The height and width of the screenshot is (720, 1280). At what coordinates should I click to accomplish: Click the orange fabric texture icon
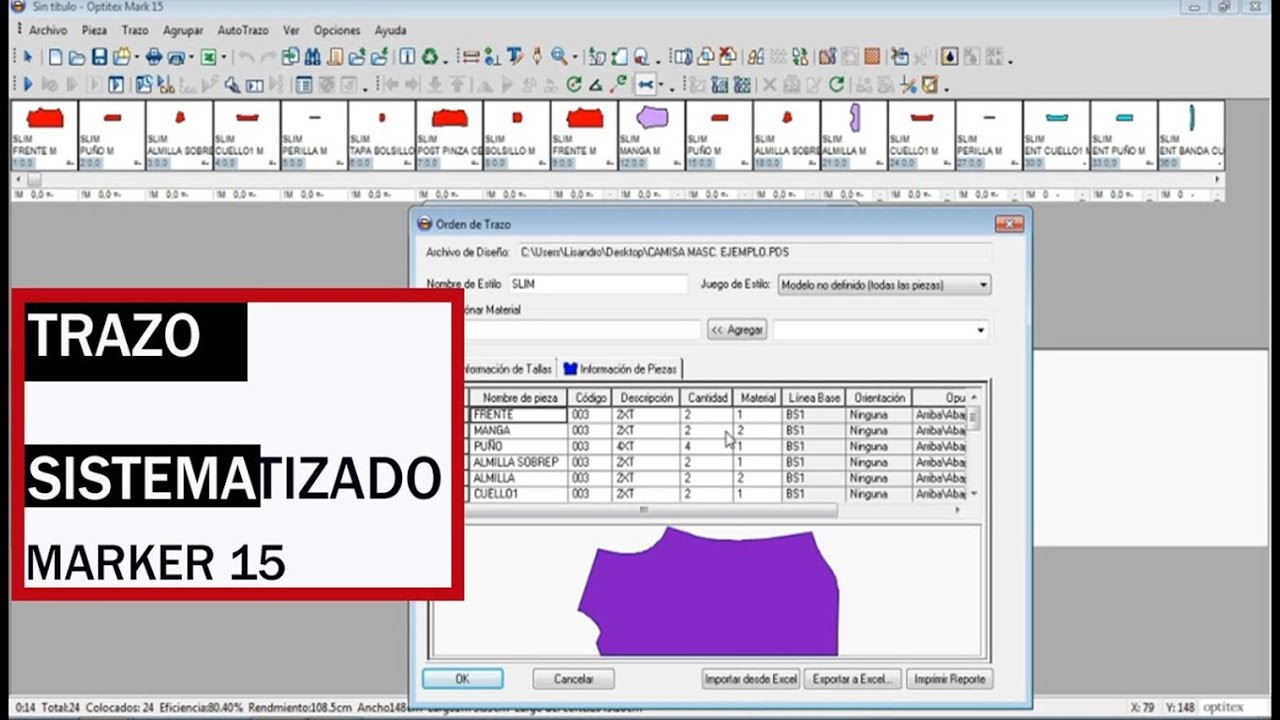pos(872,57)
